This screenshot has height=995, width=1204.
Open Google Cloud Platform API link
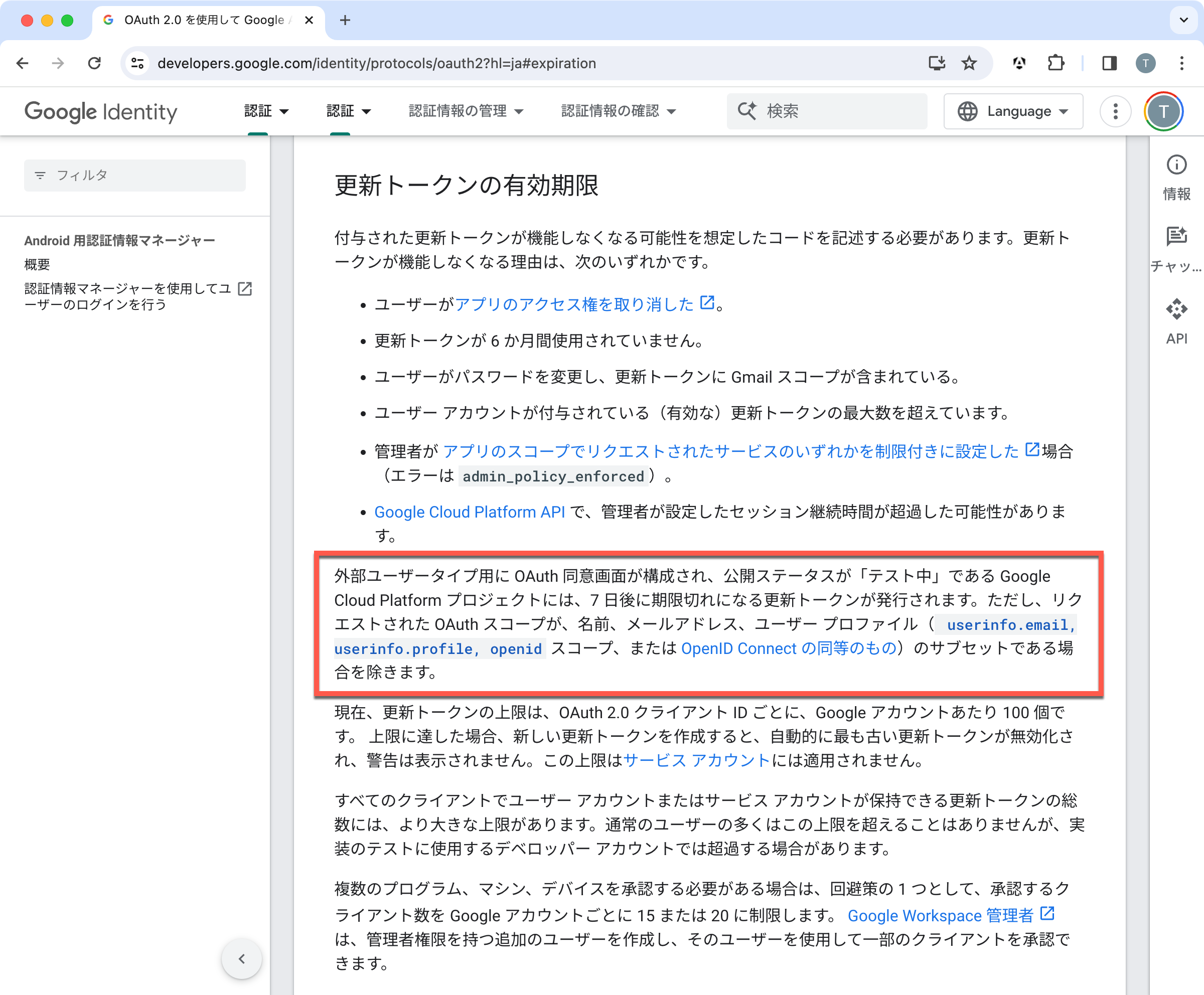pos(470,512)
